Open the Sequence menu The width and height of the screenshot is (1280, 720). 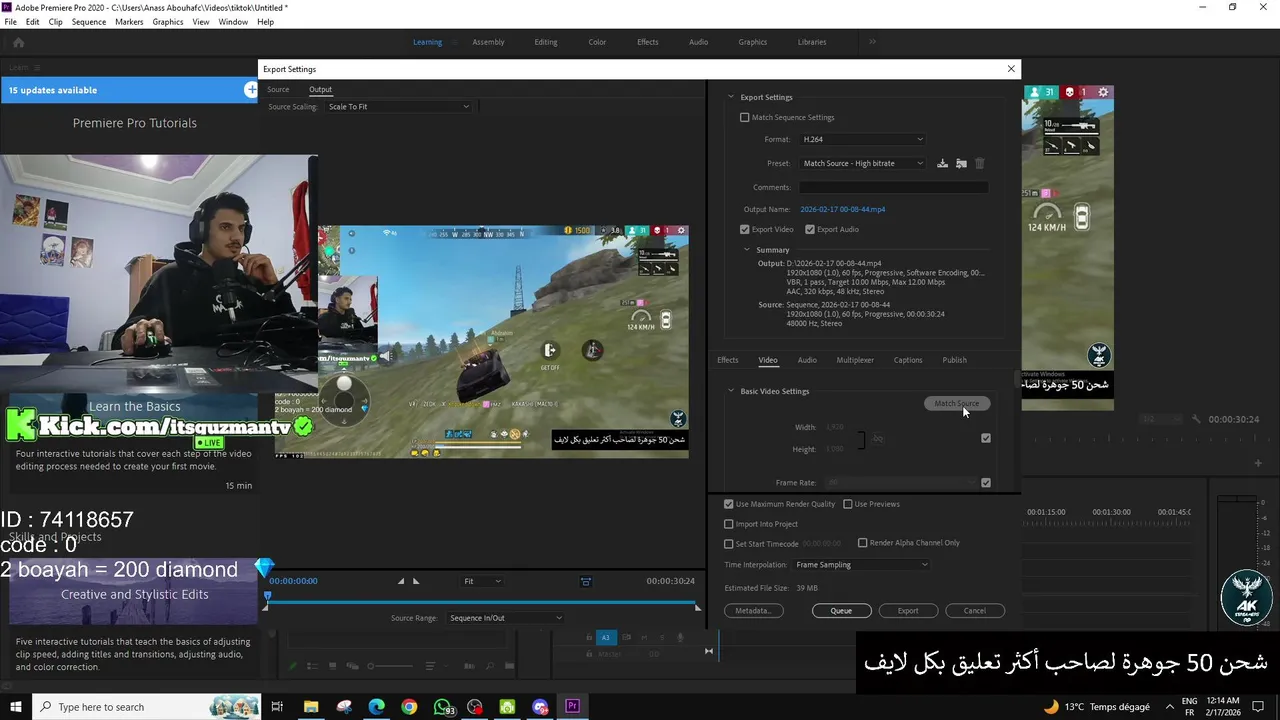89,21
